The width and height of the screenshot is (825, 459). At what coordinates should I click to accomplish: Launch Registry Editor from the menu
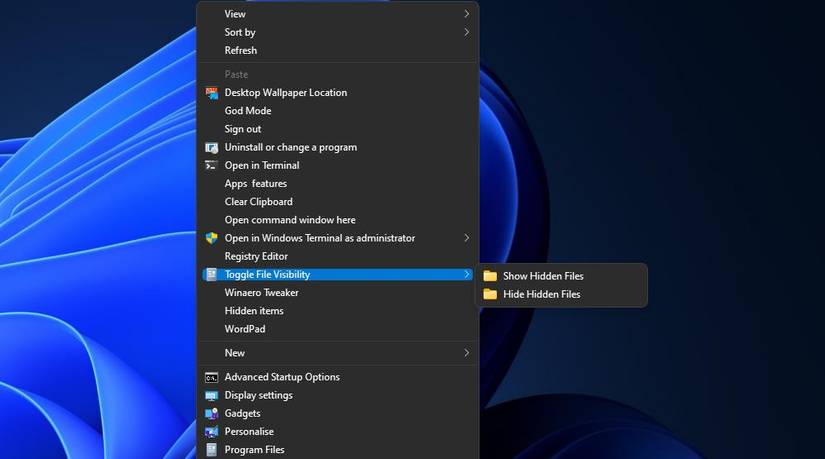point(338,256)
